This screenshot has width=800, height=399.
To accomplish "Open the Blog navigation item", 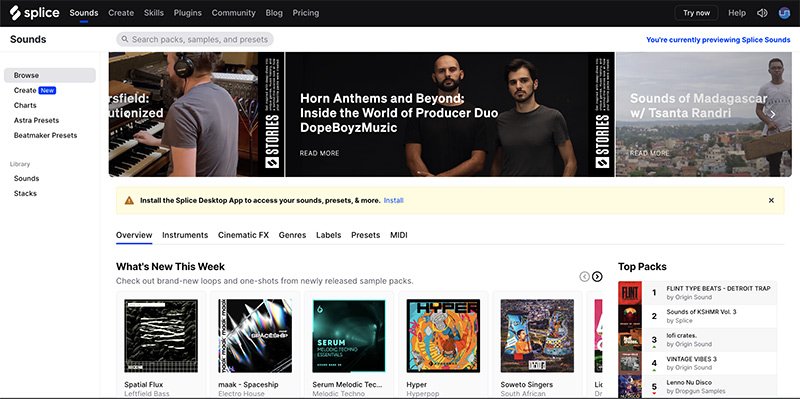I will [x=274, y=13].
